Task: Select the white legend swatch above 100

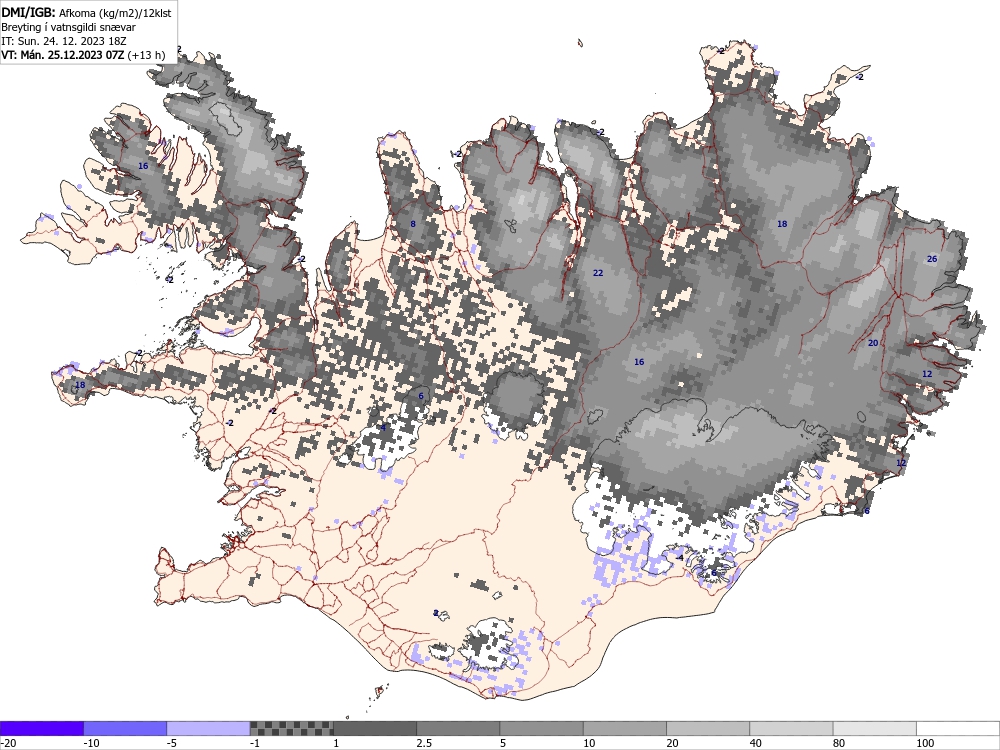Action: (958, 728)
